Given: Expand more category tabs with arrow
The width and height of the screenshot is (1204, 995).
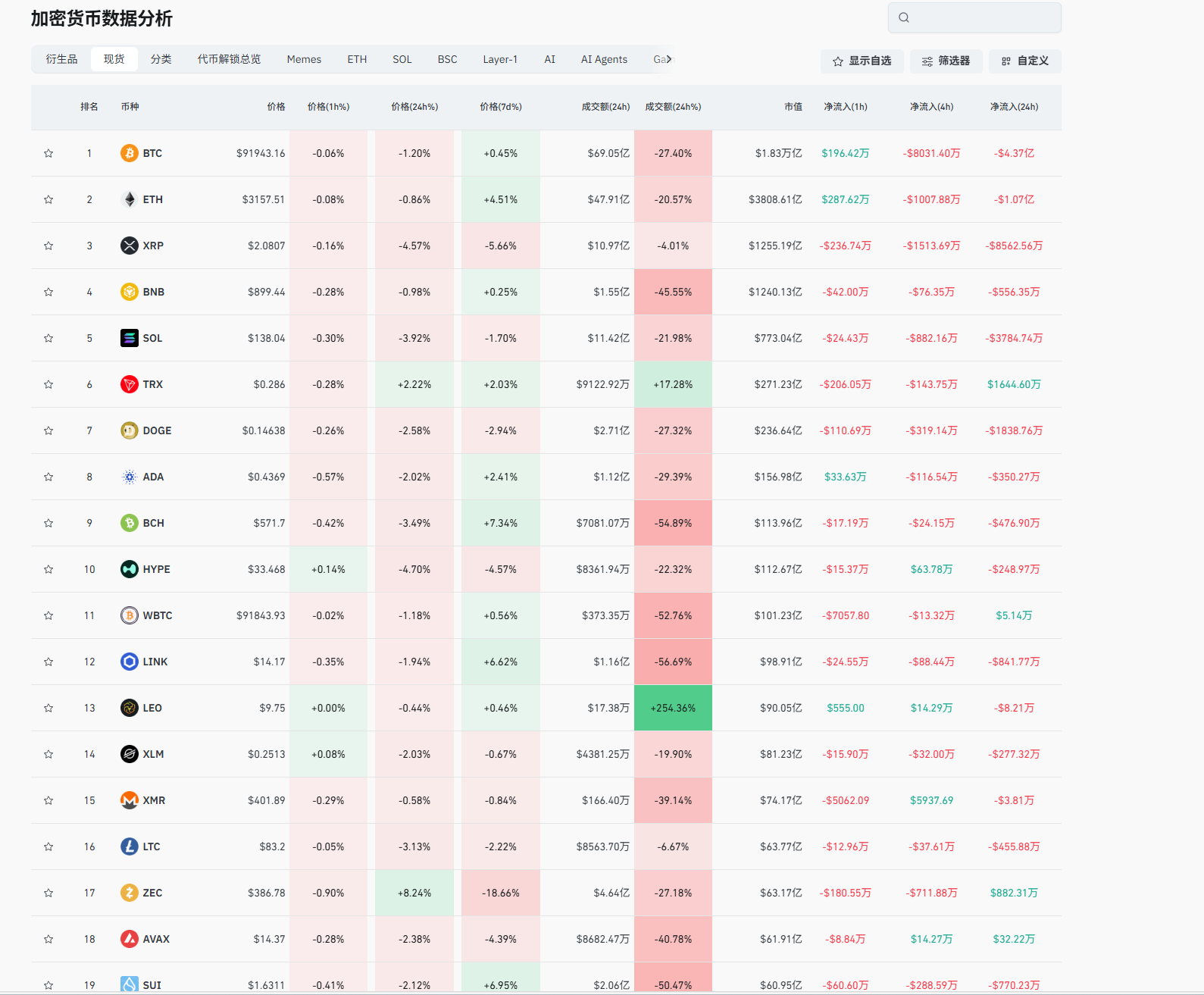Looking at the screenshot, I should point(668,59).
